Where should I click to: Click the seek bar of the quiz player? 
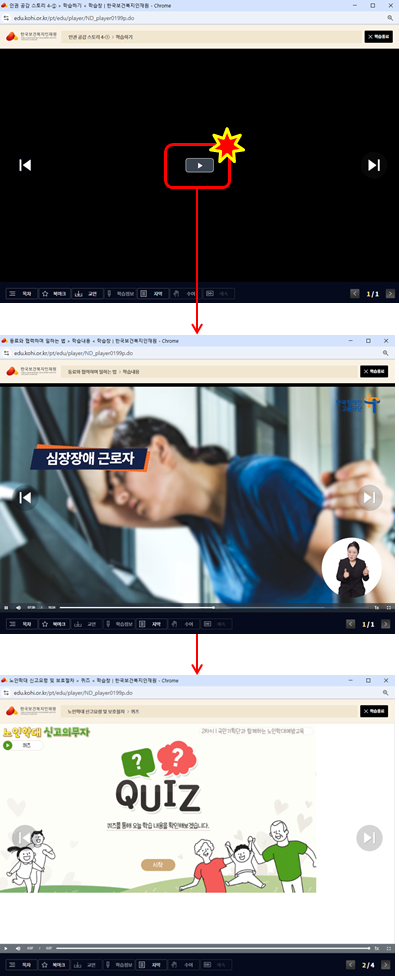(x=214, y=949)
